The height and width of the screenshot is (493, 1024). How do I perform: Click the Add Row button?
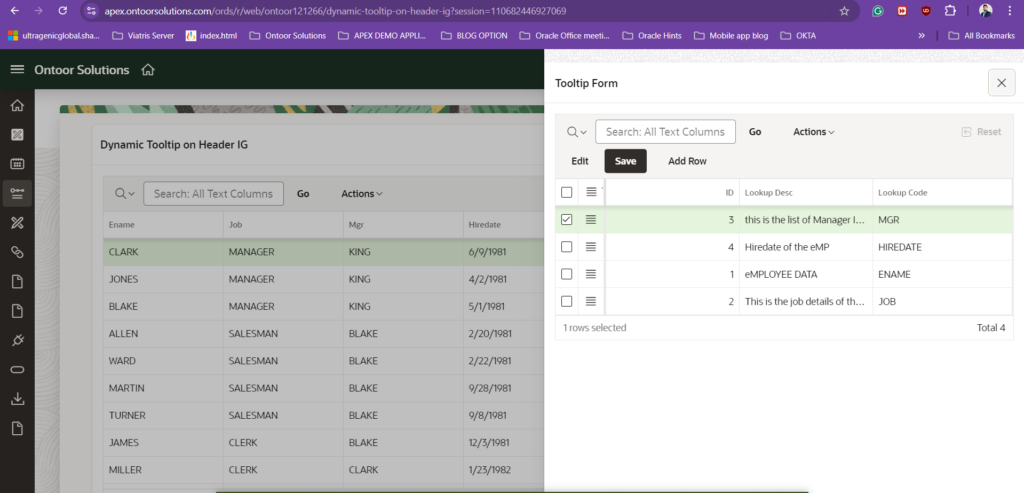click(687, 161)
